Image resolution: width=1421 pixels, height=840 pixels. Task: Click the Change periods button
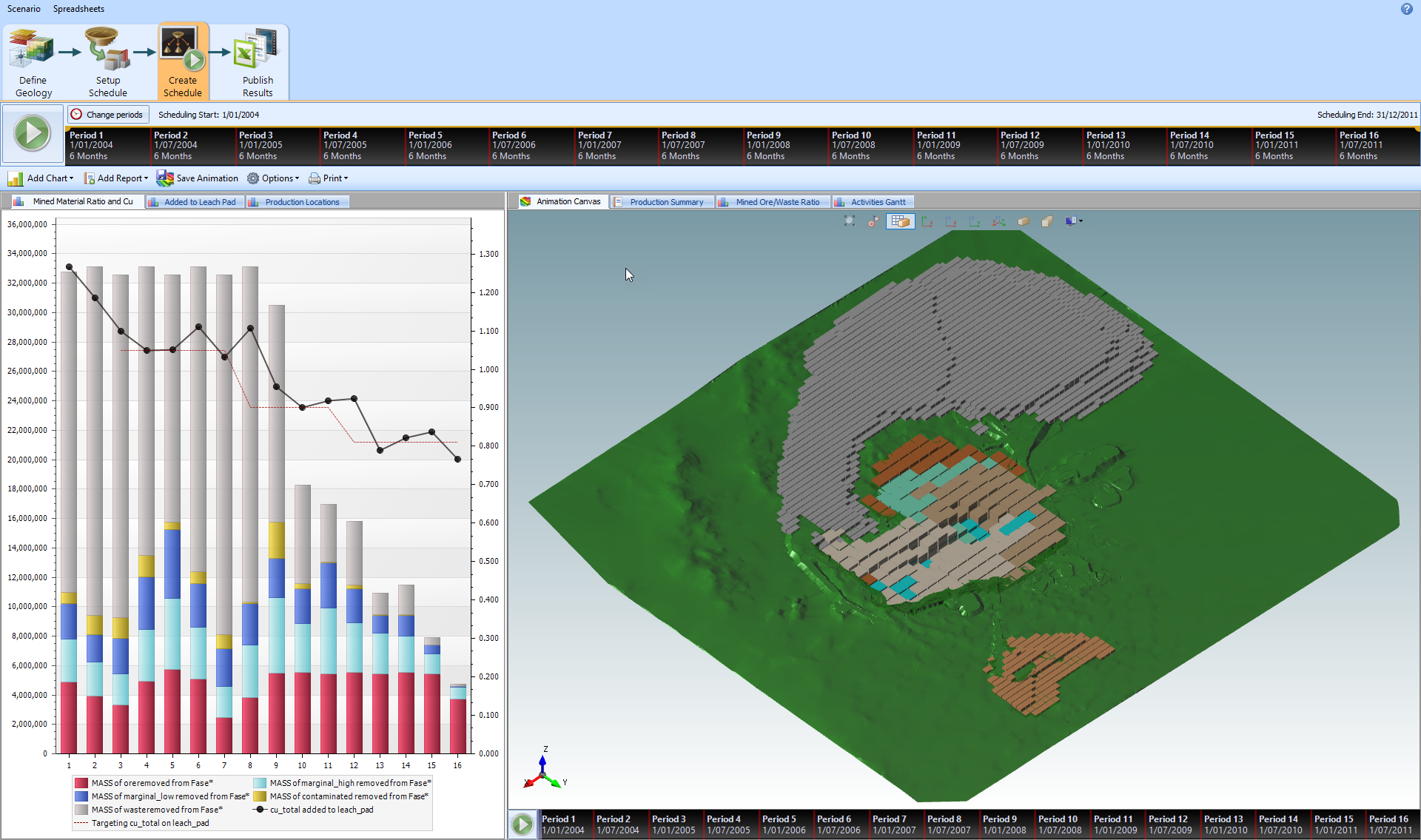tap(108, 115)
